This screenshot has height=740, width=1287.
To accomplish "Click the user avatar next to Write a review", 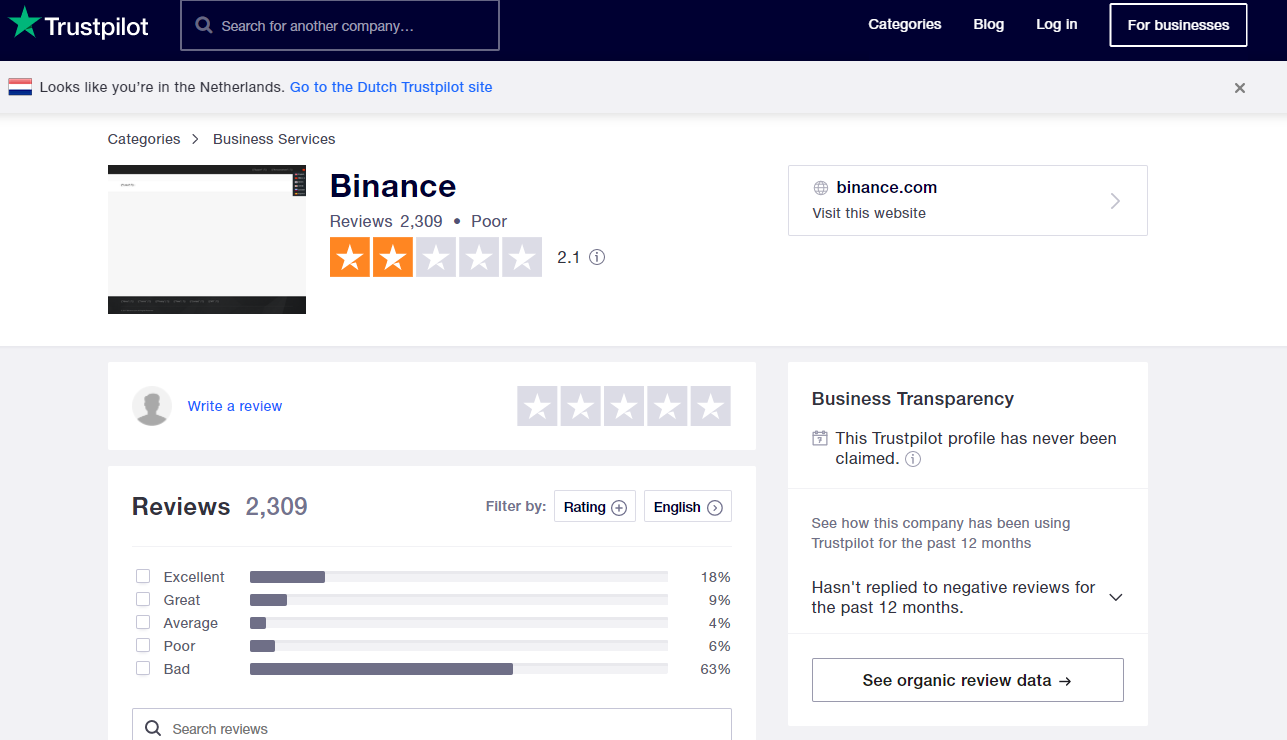I will click(x=152, y=406).
